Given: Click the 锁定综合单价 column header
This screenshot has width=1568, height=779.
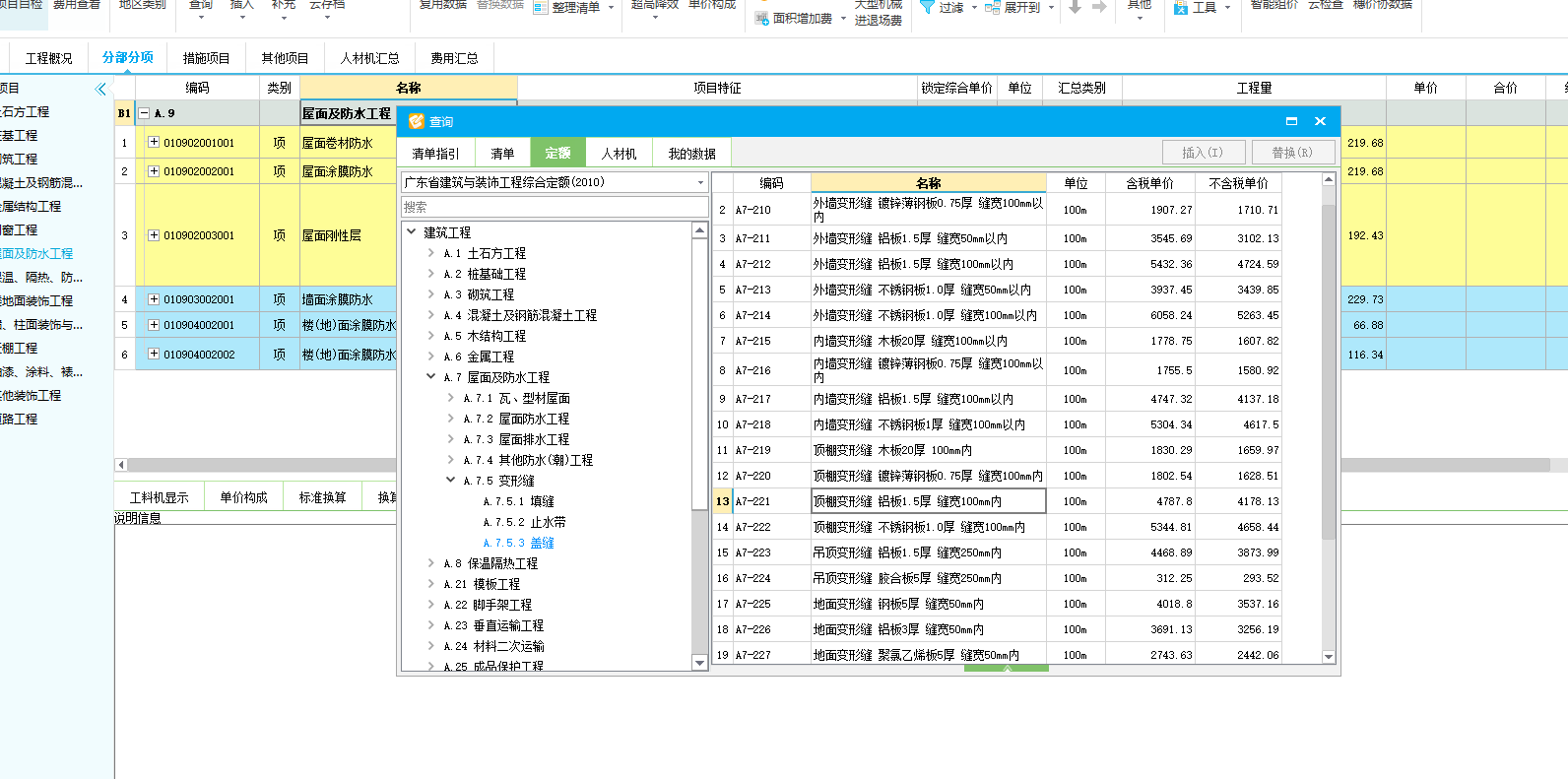Looking at the screenshot, I should point(957,88).
